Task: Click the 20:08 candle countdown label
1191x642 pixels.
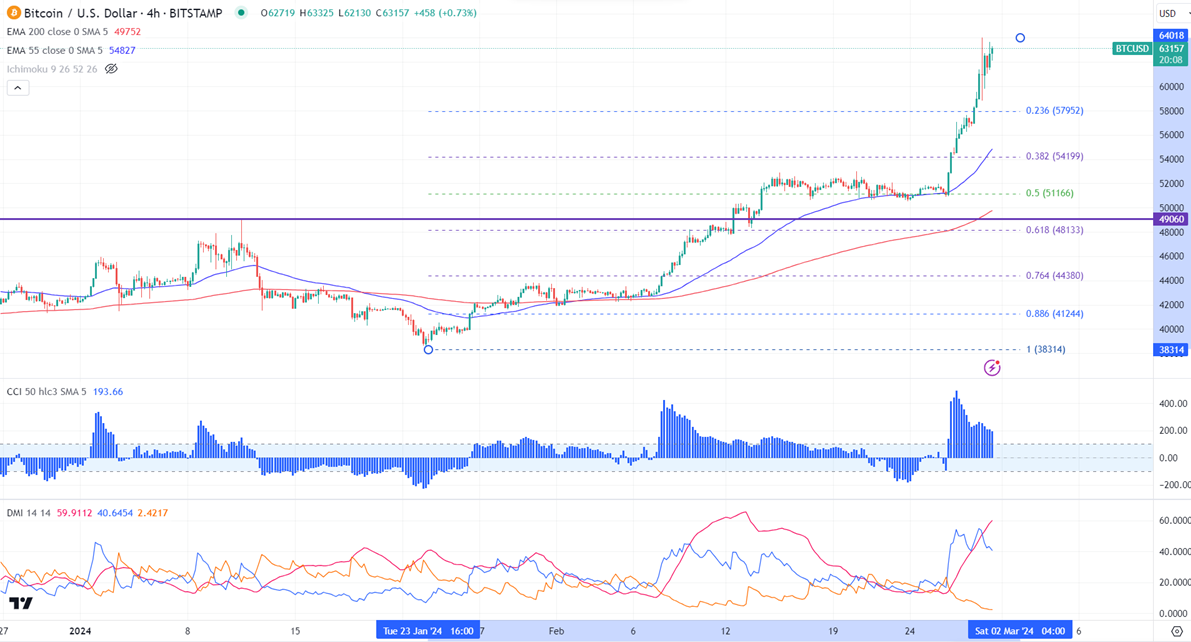Action: 1170,60
